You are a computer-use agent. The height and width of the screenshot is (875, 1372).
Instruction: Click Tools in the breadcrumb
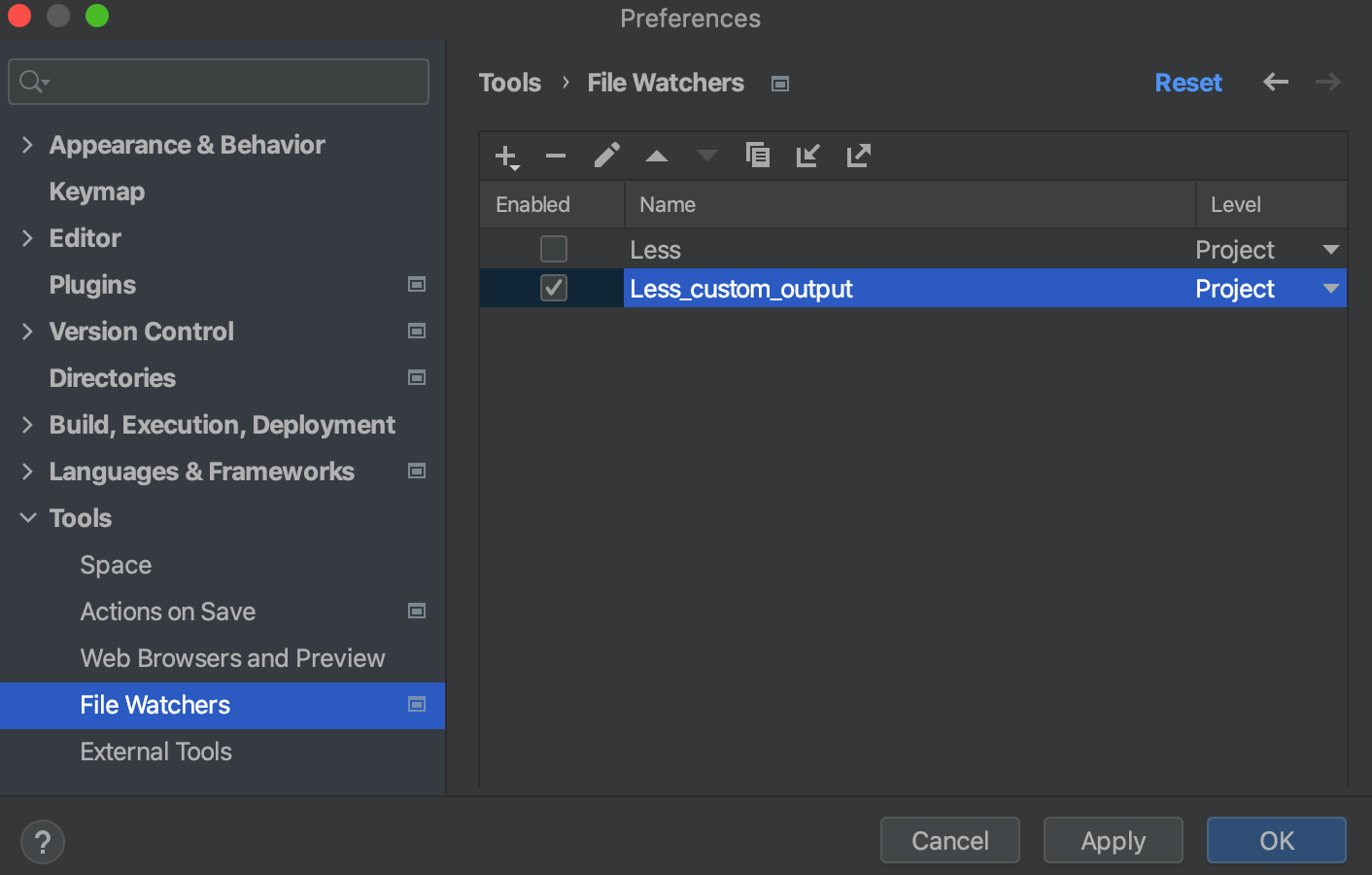[x=509, y=83]
